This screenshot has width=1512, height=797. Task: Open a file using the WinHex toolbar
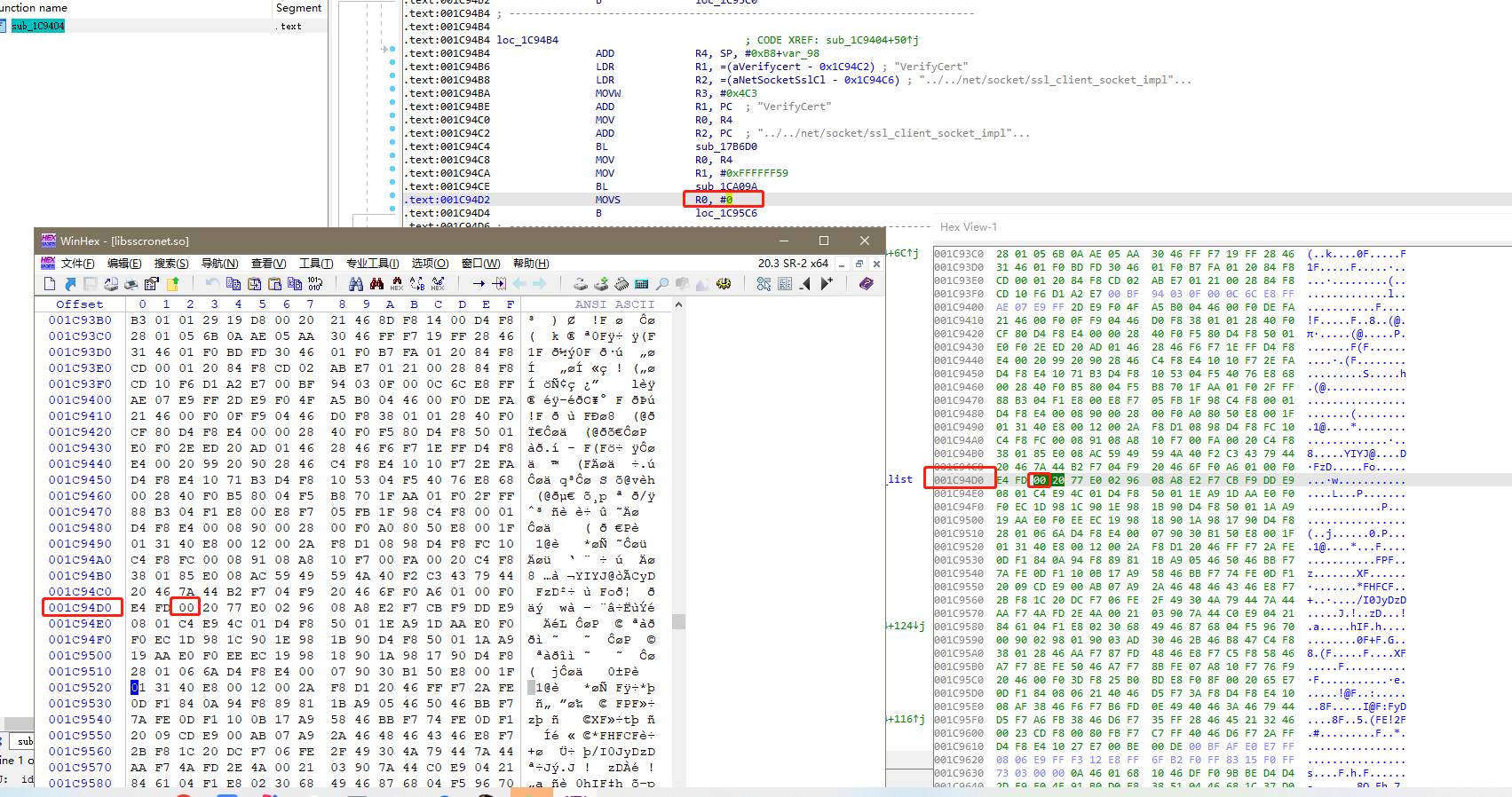(69, 284)
